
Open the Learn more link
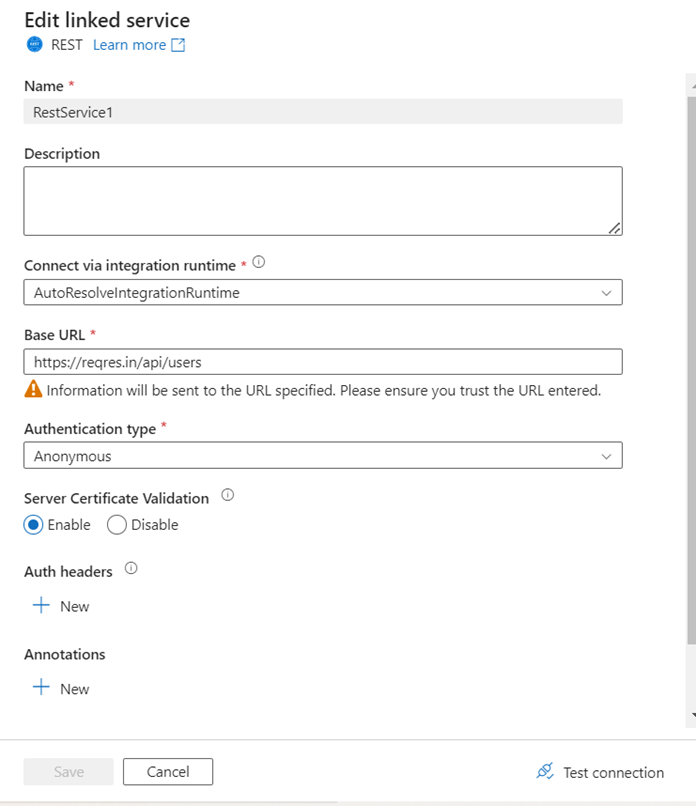point(129,45)
